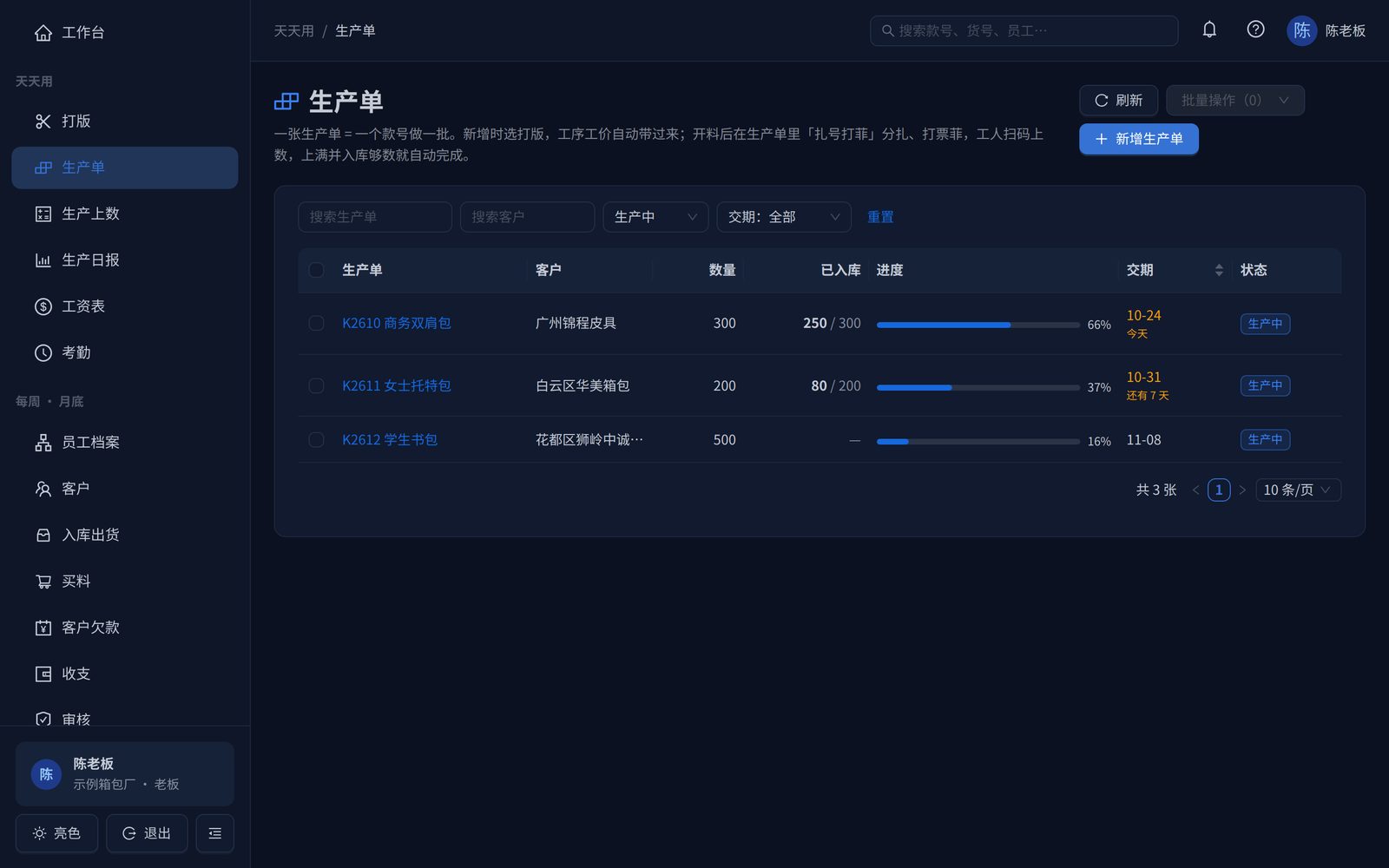
Task: Click the 工作台 home icon
Action: 43,33
